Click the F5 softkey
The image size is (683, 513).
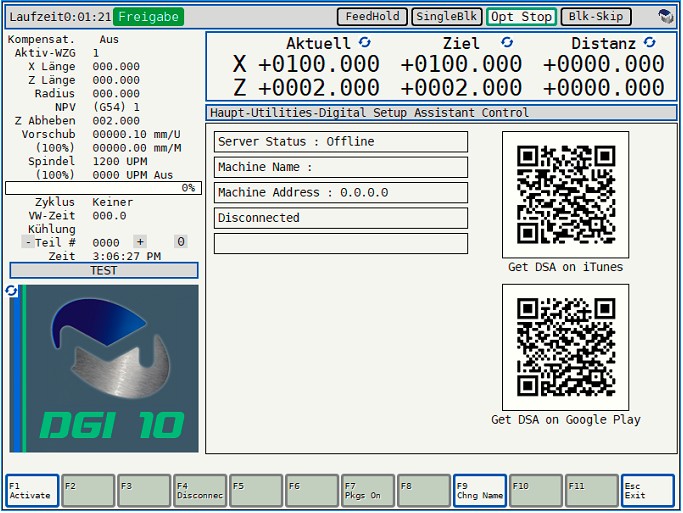coord(256,491)
